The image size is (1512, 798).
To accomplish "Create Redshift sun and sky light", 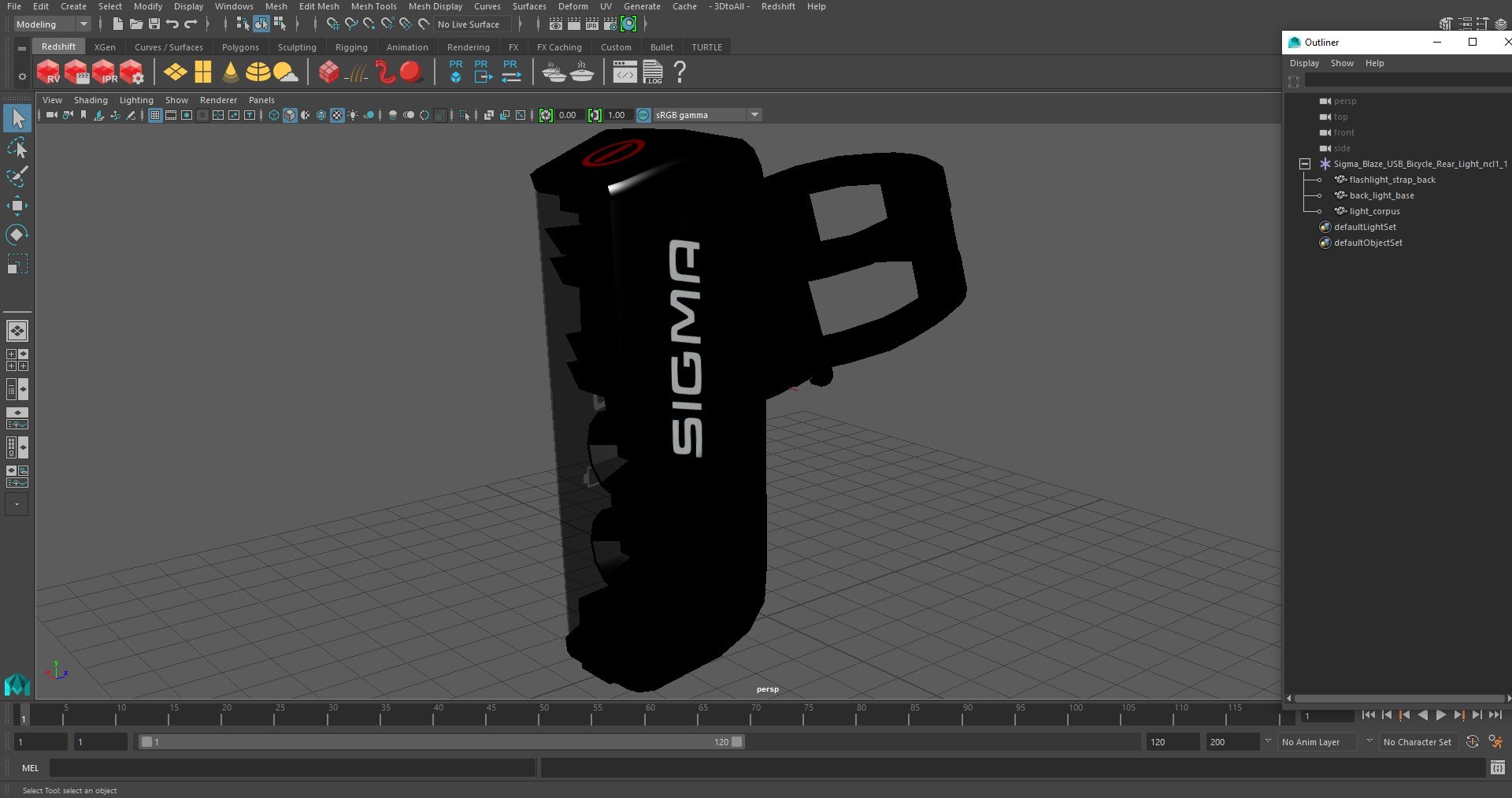I will click(285, 72).
